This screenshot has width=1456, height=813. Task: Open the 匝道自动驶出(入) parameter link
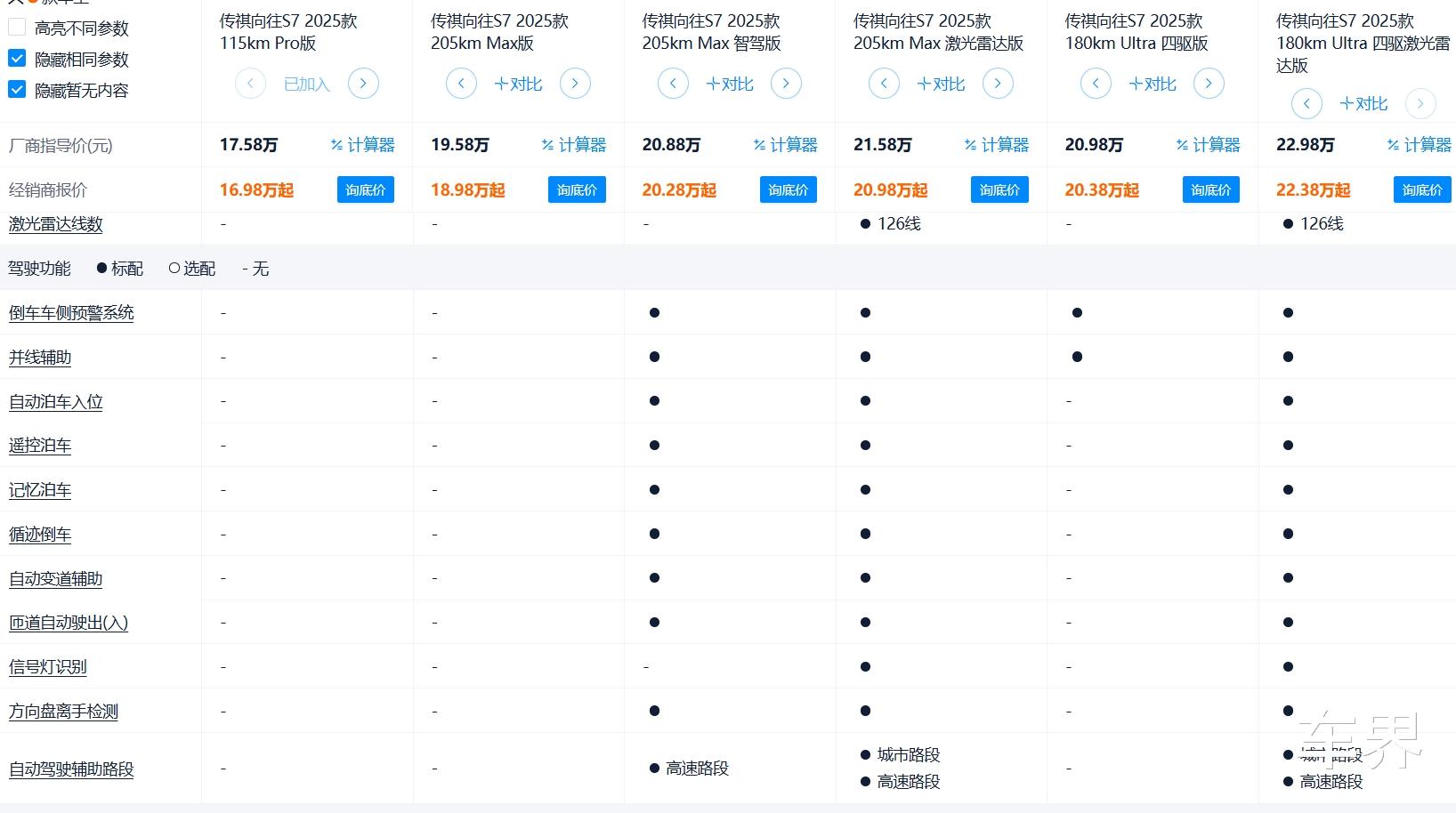tap(69, 623)
